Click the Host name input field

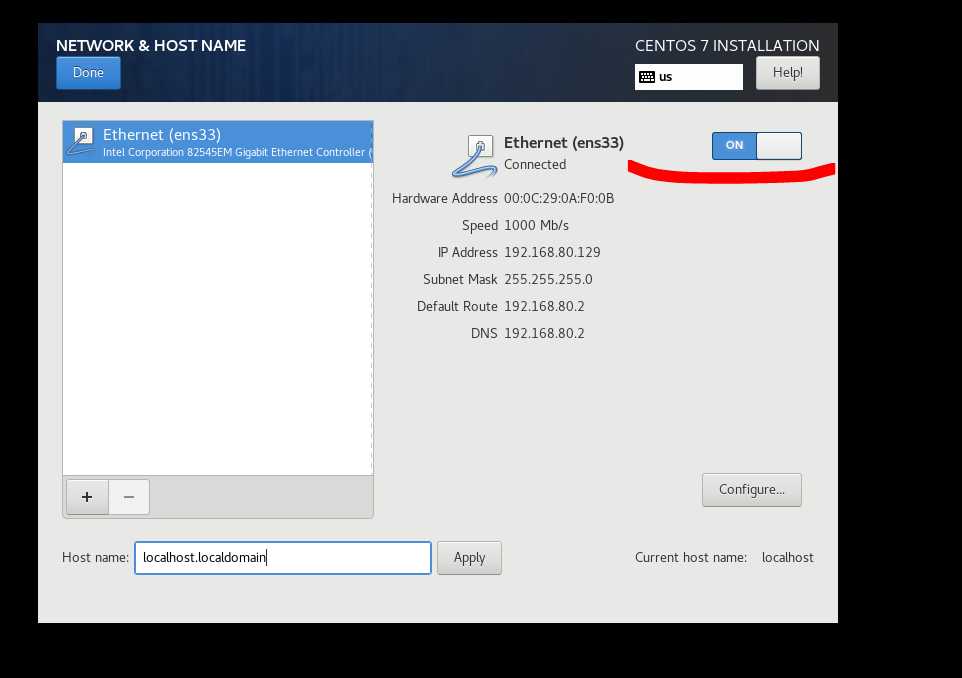(283, 558)
